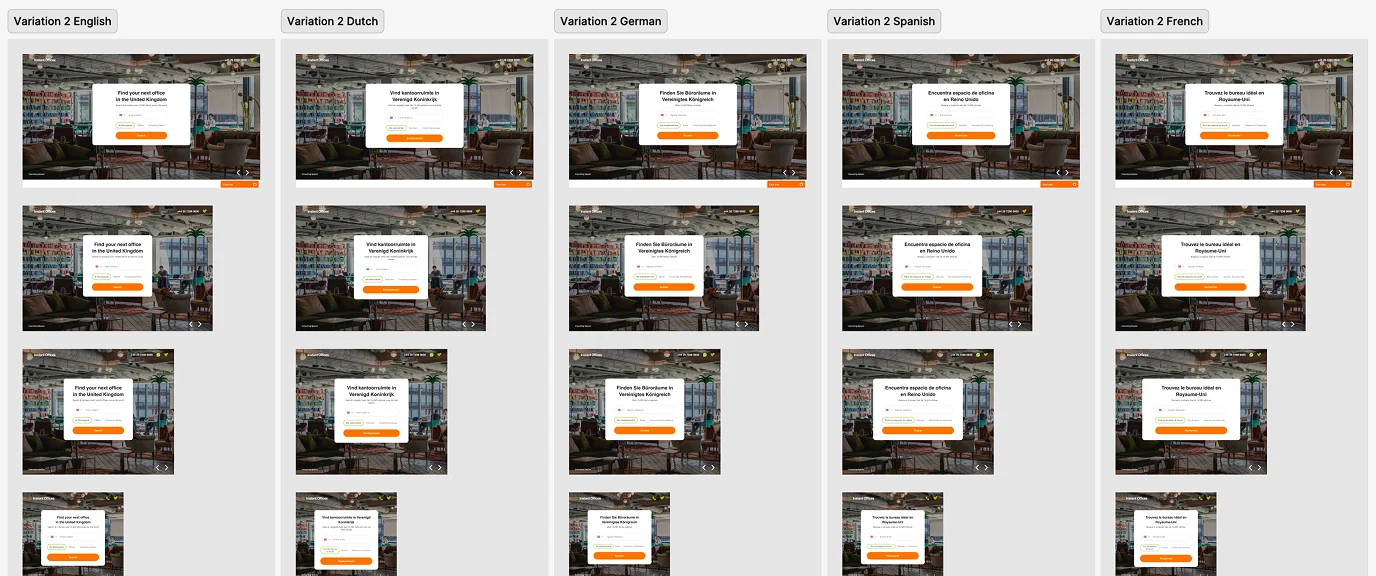1376x576 pixels.
Task: Click phone number in French first frame header
Action: pyautogui.click(x=1329, y=60)
